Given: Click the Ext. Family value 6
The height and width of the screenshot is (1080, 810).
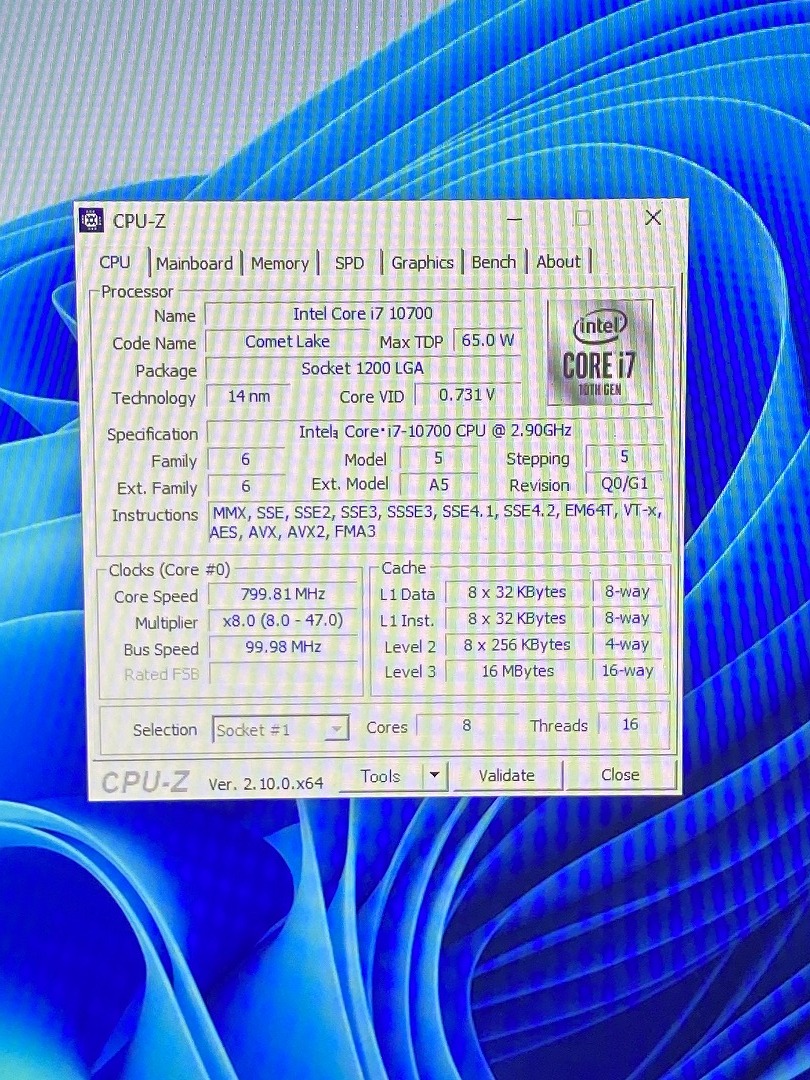Looking at the screenshot, I should tap(246, 487).
